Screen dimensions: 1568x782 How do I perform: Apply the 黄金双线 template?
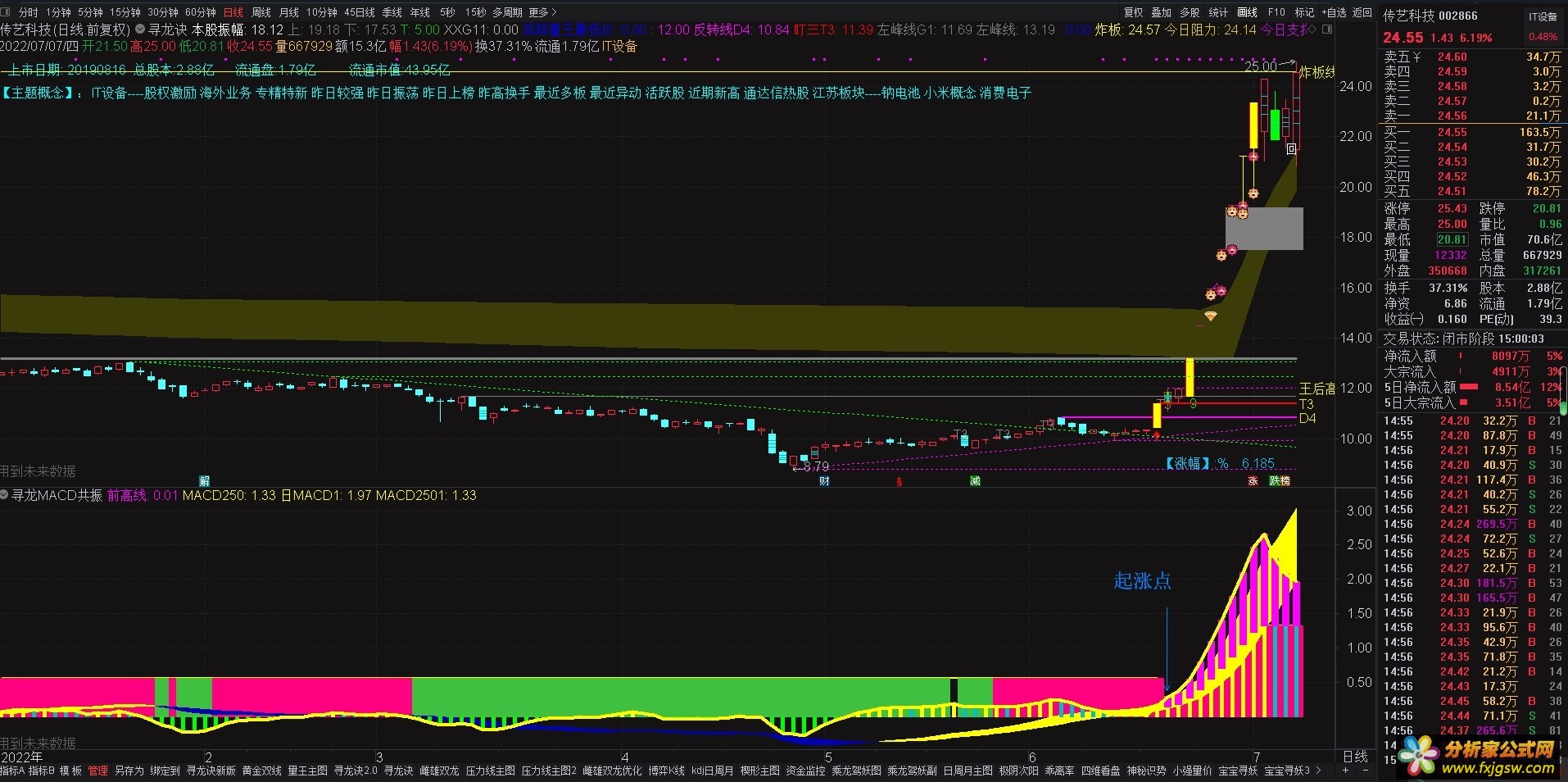tap(262, 771)
